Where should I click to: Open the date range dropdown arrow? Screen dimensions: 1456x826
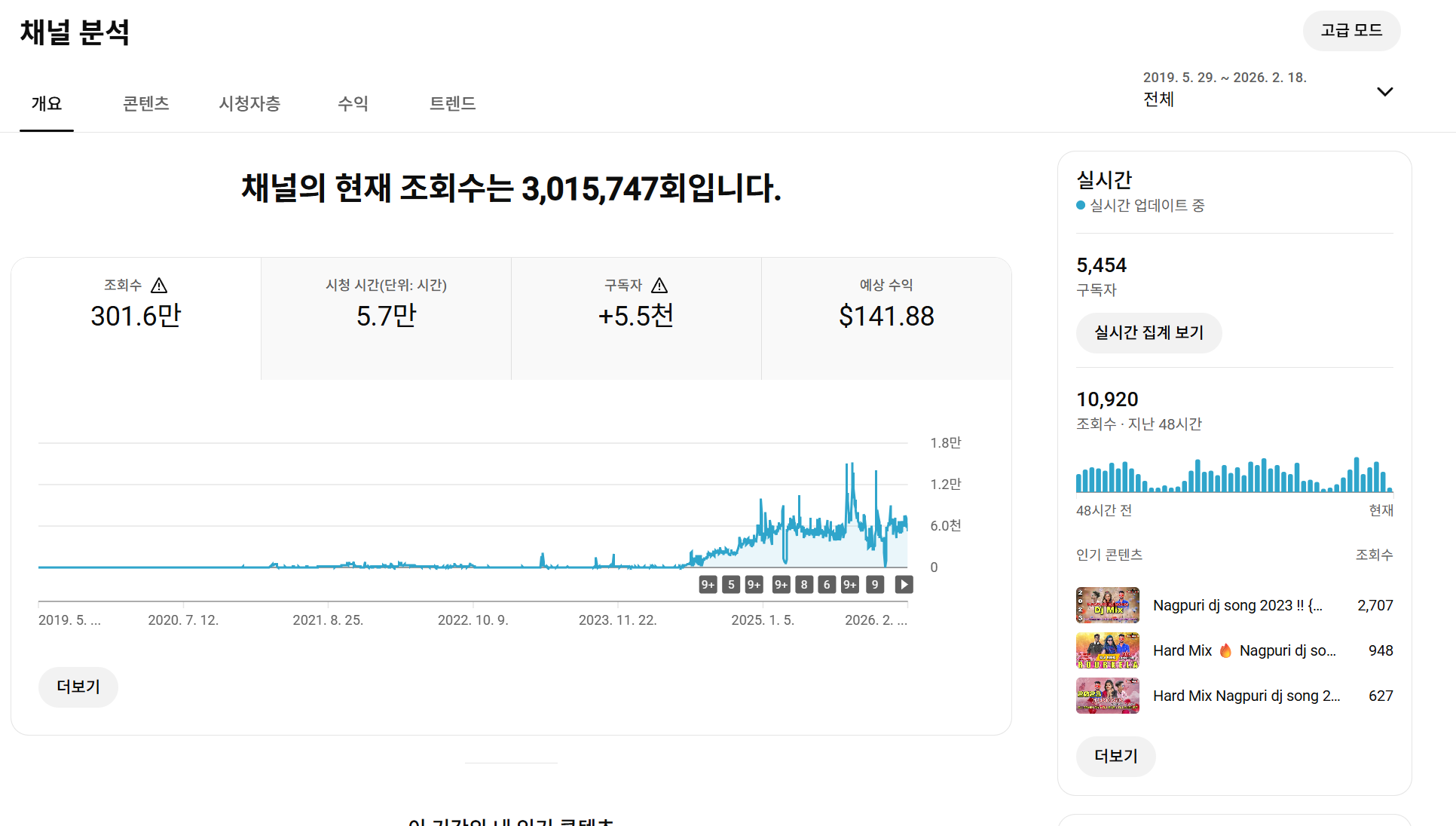(x=1384, y=92)
